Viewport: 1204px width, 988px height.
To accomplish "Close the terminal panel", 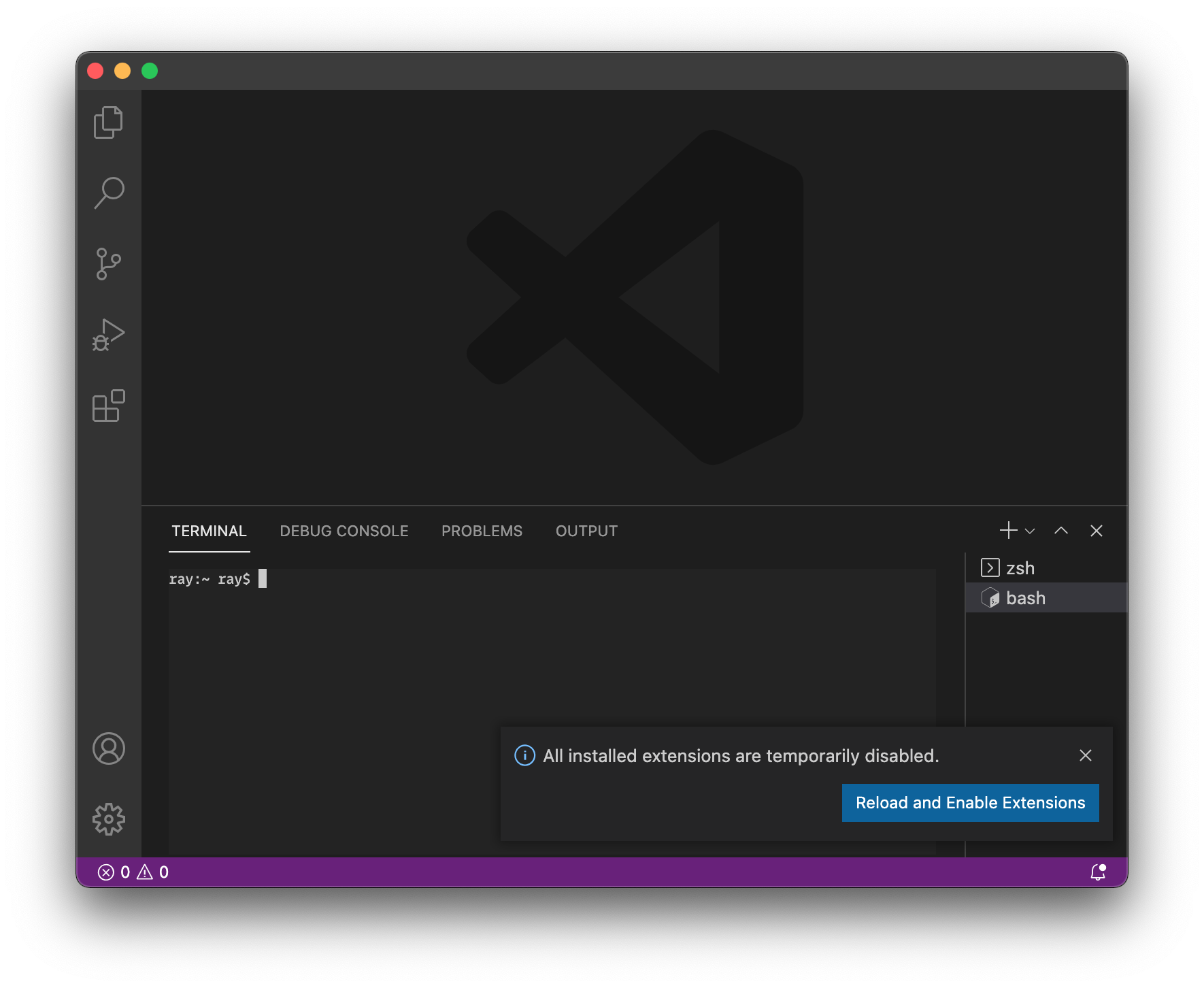I will [1097, 531].
